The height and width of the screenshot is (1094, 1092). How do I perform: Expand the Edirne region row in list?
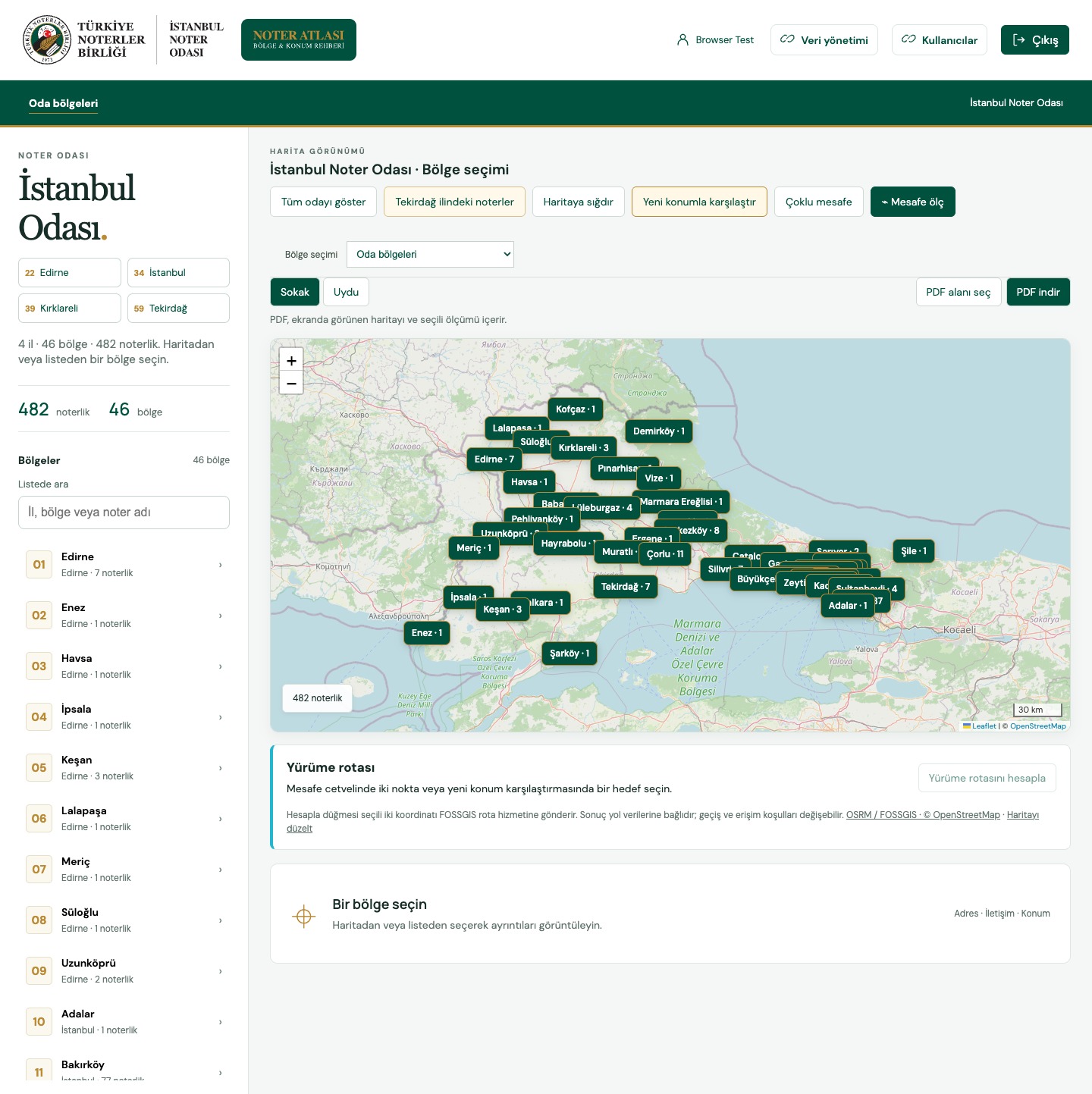(x=124, y=565)
